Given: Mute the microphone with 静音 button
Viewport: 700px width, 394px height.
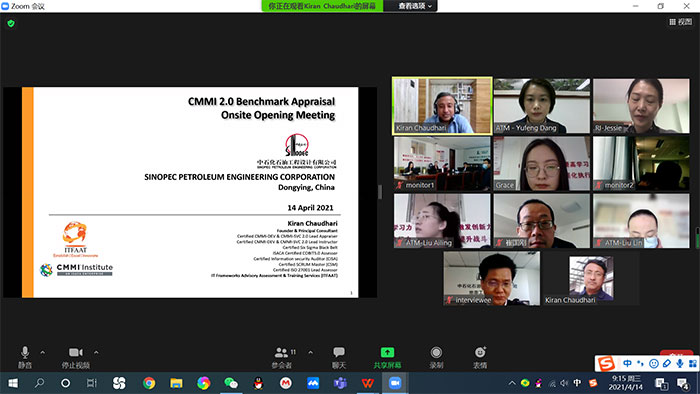Looking at the screenshot, I should coord(25,358).
